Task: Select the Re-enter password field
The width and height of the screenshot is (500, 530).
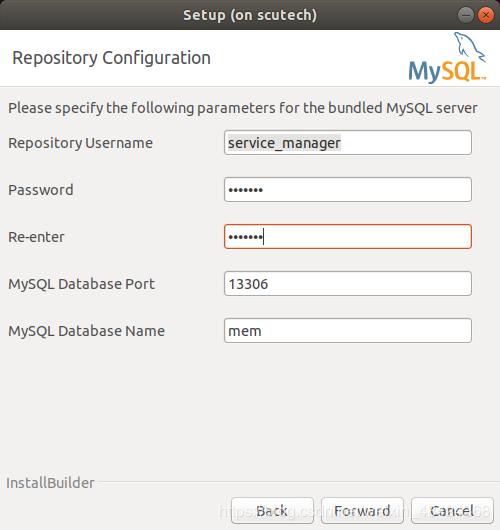Action: pos(348,237)
